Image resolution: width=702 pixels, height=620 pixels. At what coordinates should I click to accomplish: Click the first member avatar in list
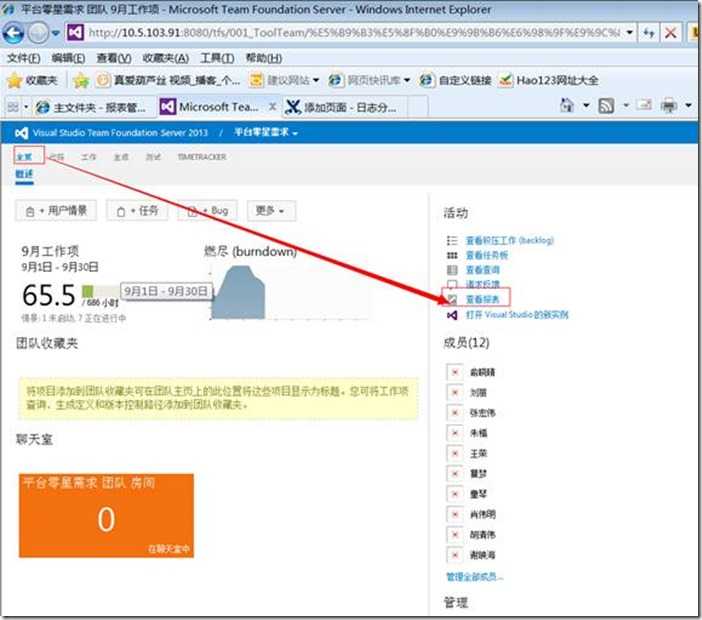click(x=454, y=372)
